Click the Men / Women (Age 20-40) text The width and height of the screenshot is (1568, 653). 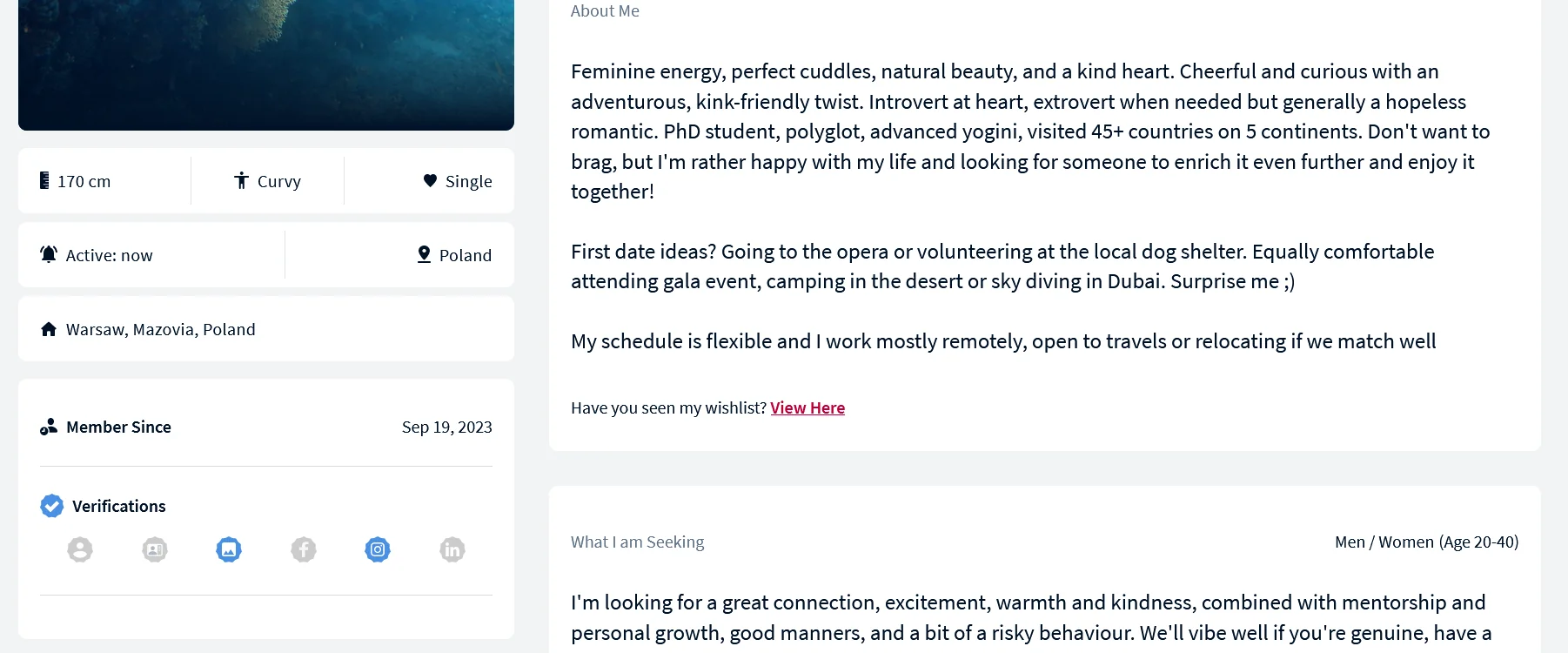point(1427,542)
